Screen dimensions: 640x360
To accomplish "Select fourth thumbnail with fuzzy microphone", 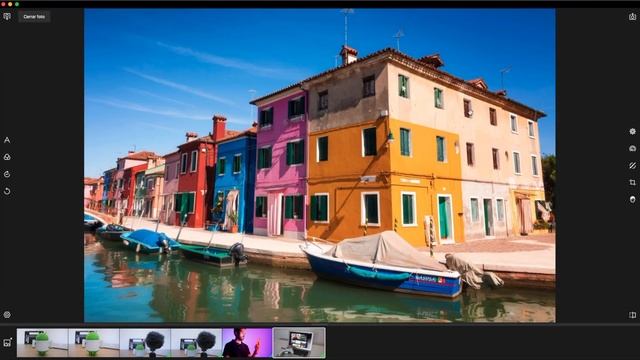I will (x=196, y=343).
